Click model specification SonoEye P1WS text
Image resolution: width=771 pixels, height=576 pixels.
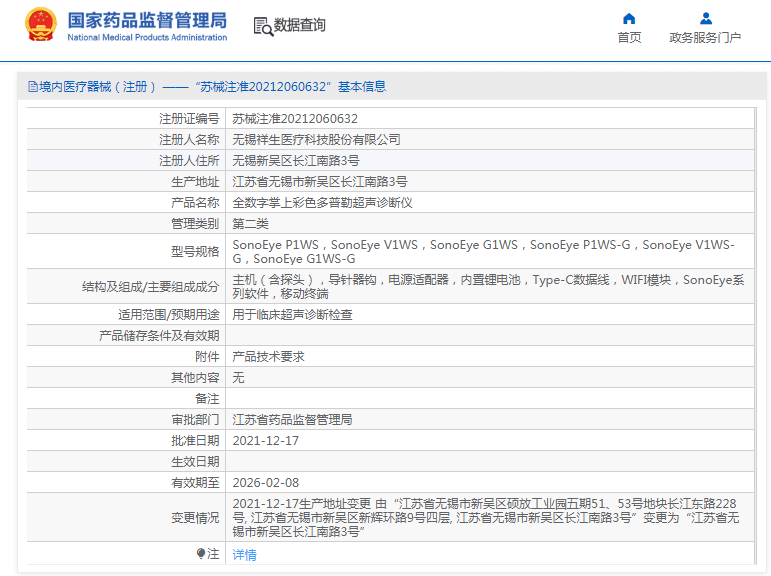point(275,245)
